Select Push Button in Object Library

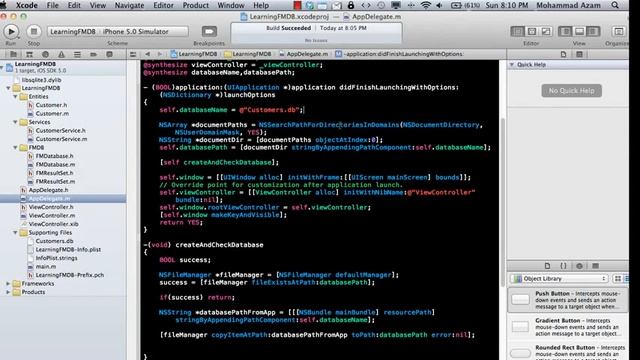(x=568, y=300)
